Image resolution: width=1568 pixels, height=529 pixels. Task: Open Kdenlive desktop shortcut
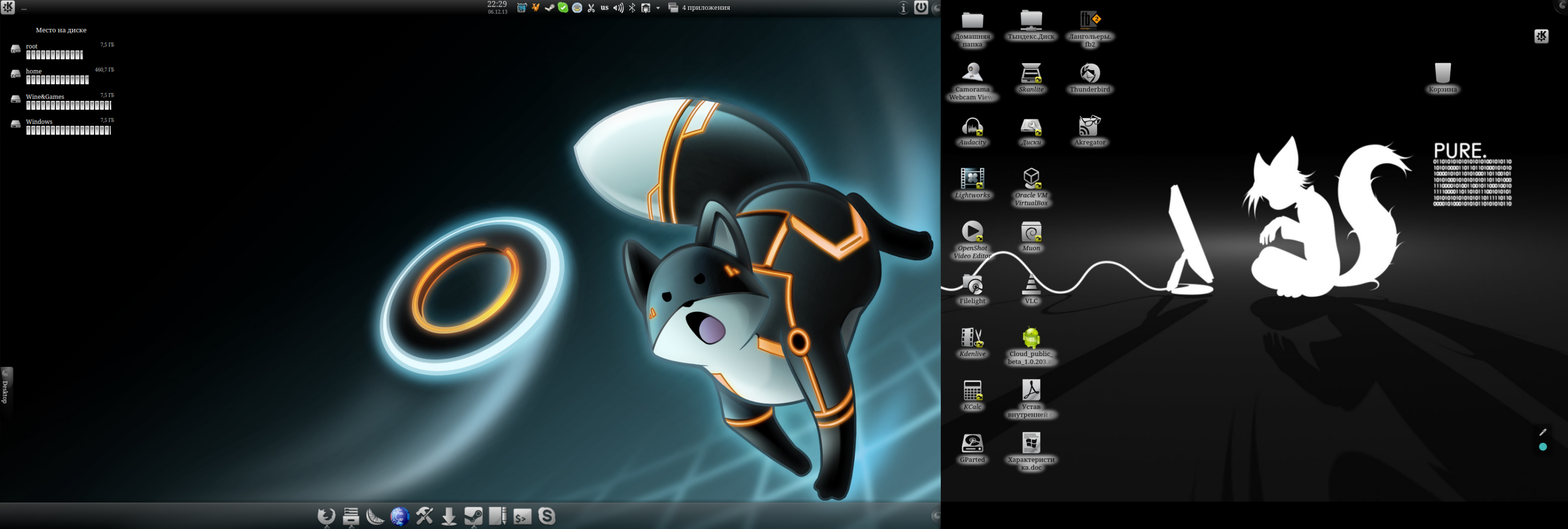tap(972, 343)
